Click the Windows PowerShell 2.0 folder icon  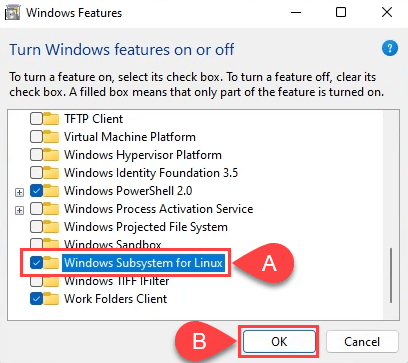pos(51,191)
